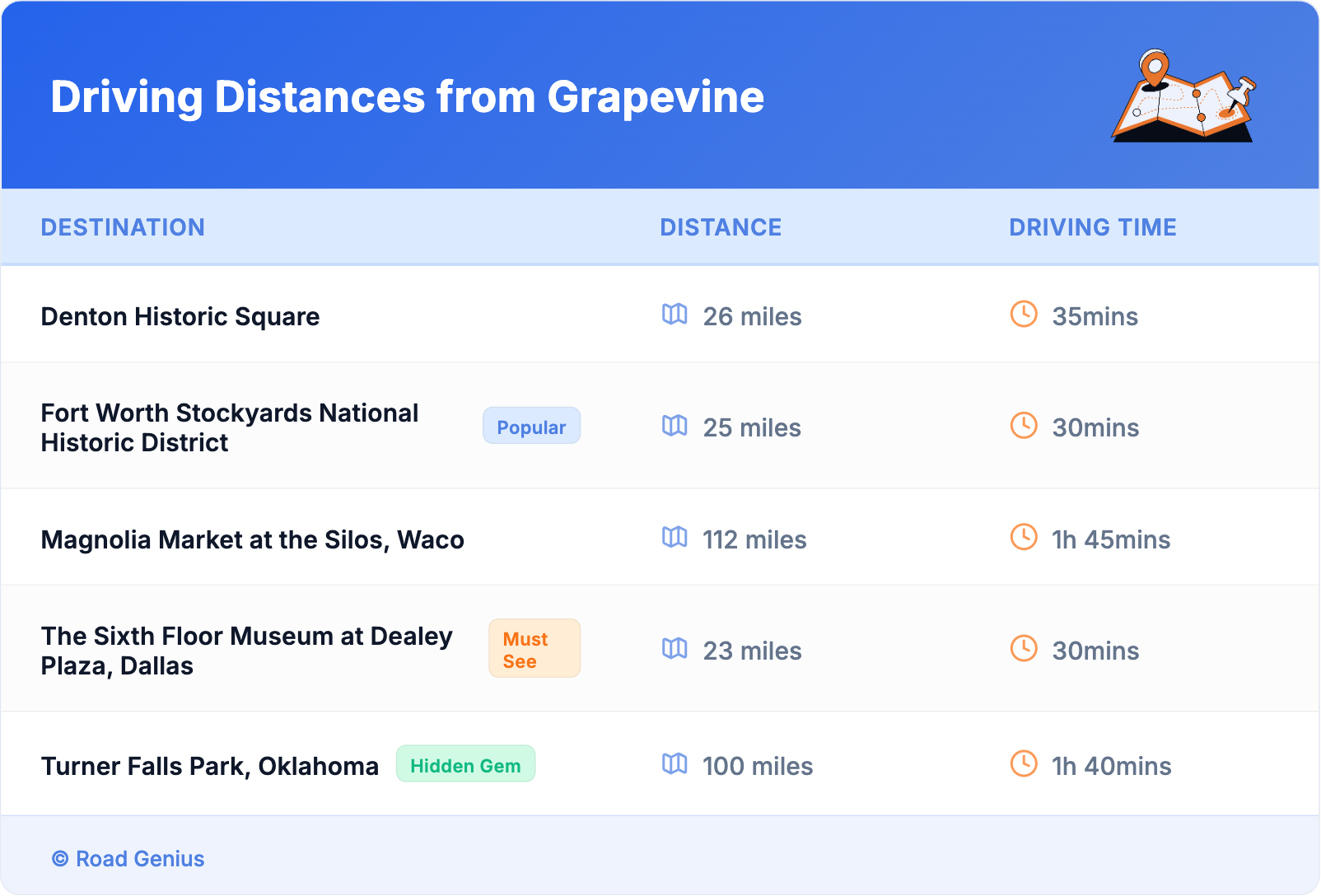Image resolution: width=1321 pixels, height=896 pixels.
Task: Click the map icon beside 25 miles
Action: click(x=675, y=426)
